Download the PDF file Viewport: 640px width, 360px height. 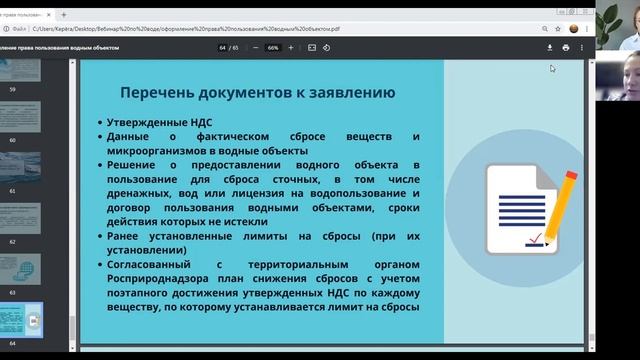550,48
